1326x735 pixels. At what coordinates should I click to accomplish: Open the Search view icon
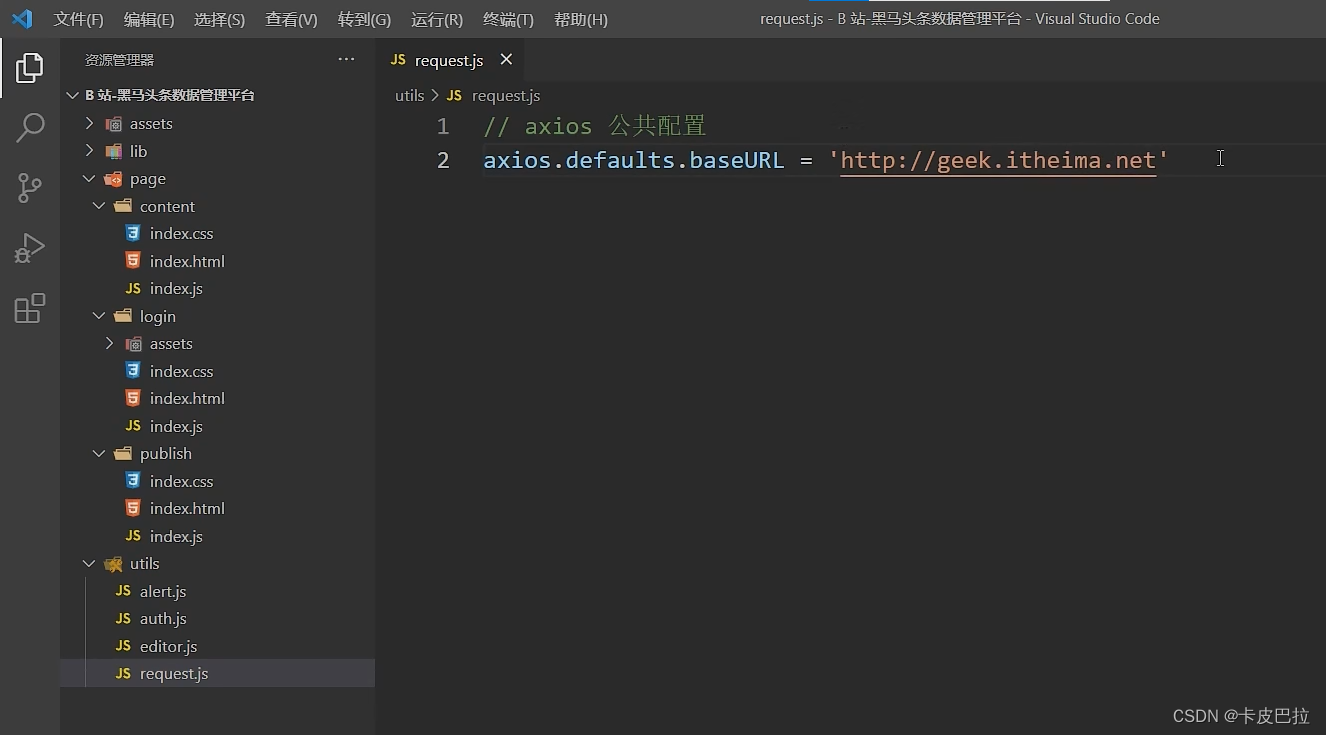30,127
